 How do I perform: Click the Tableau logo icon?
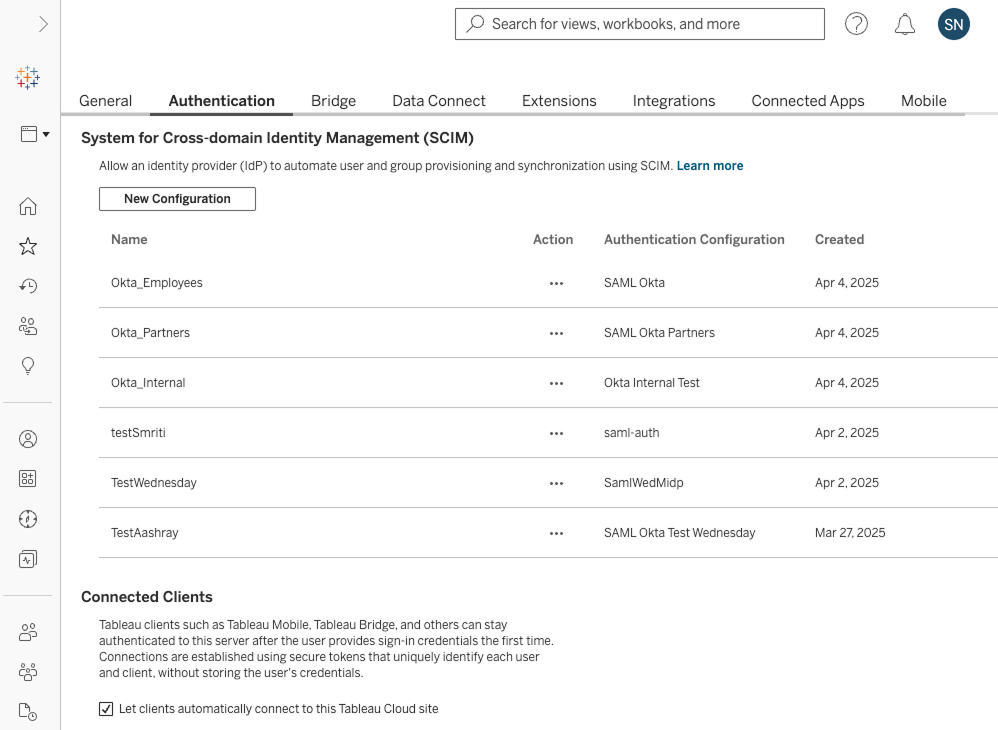coord(28,78)
